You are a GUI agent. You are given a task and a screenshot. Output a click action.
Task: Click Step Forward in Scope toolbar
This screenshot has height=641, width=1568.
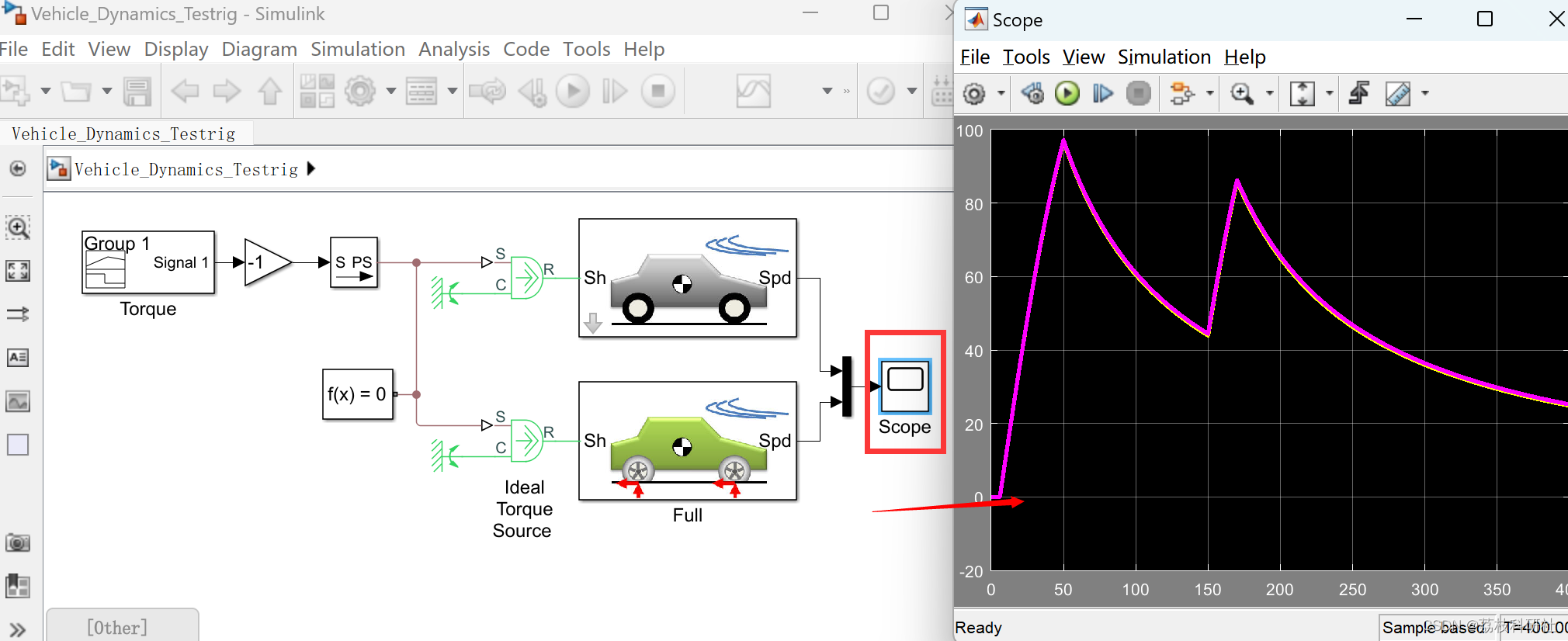click(x=1102, y=94)
